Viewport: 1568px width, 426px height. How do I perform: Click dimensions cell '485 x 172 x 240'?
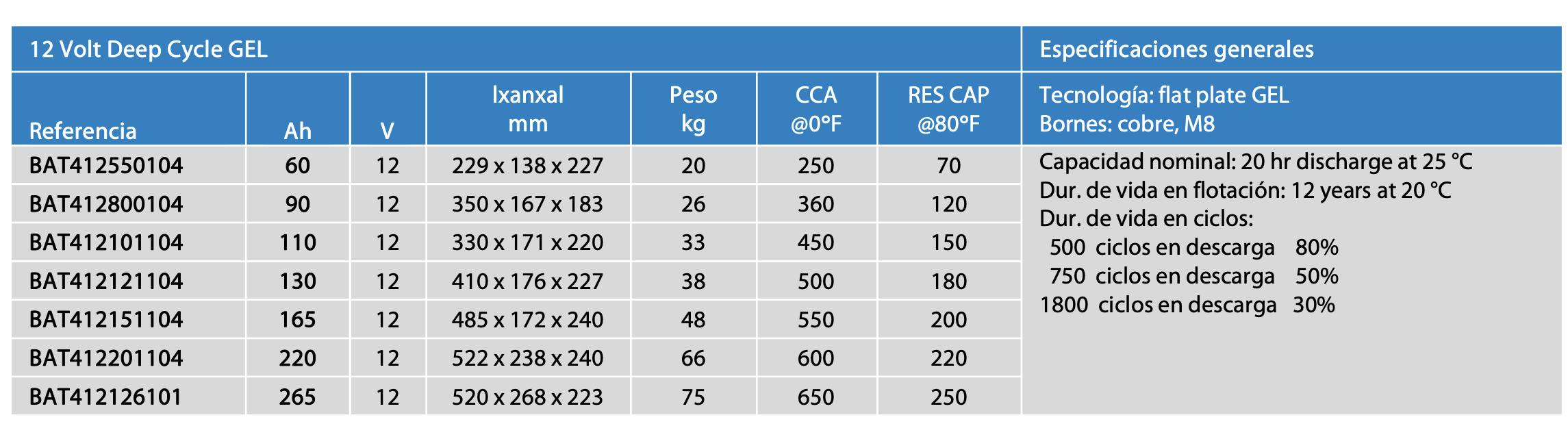point(527,319)
